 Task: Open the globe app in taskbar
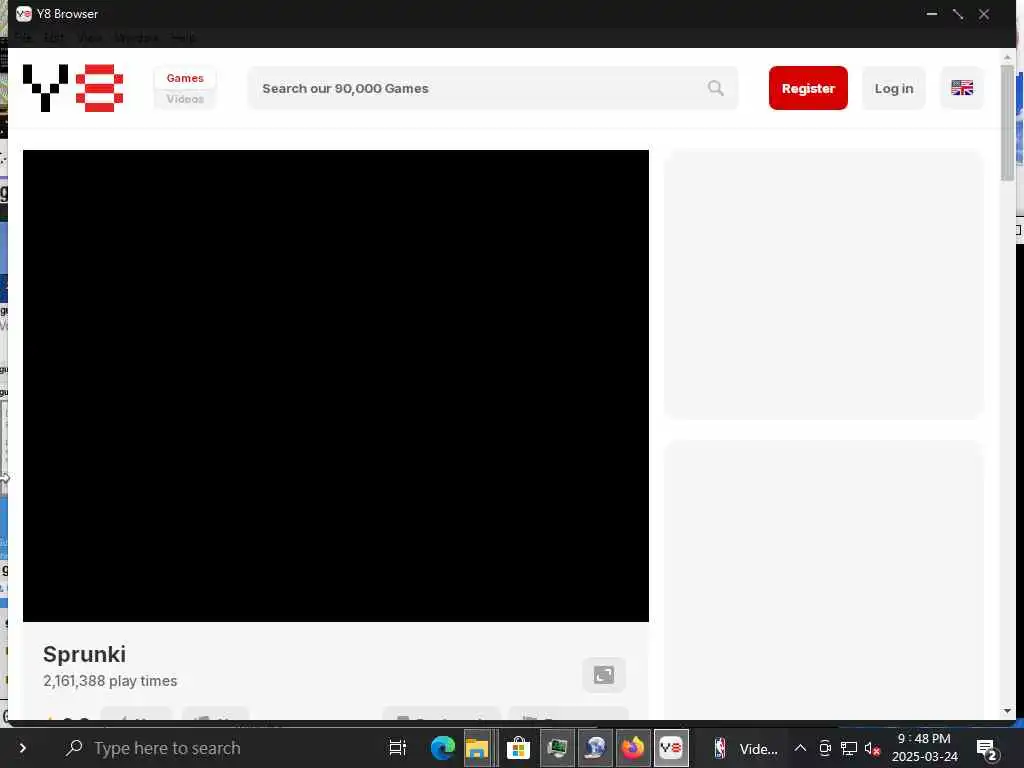595,748
